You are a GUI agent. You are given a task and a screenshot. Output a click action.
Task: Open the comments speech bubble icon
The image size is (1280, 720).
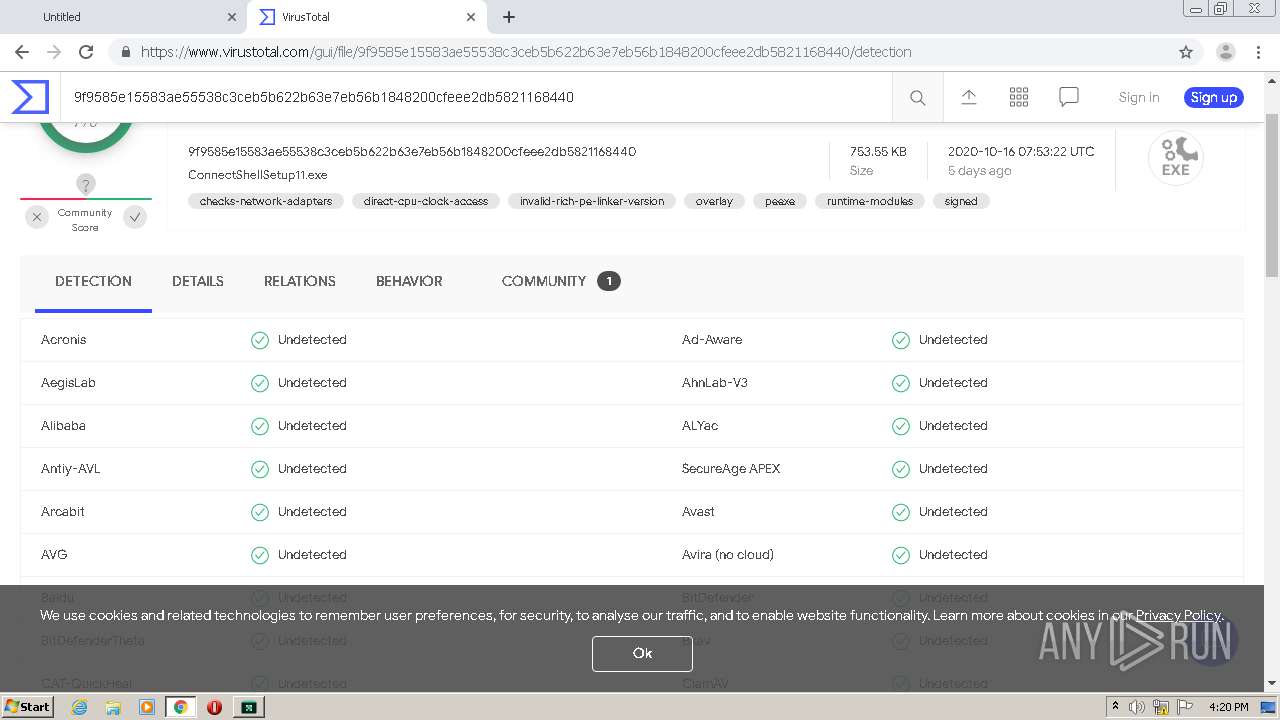pyautogui.click(x=1069, y=97)
